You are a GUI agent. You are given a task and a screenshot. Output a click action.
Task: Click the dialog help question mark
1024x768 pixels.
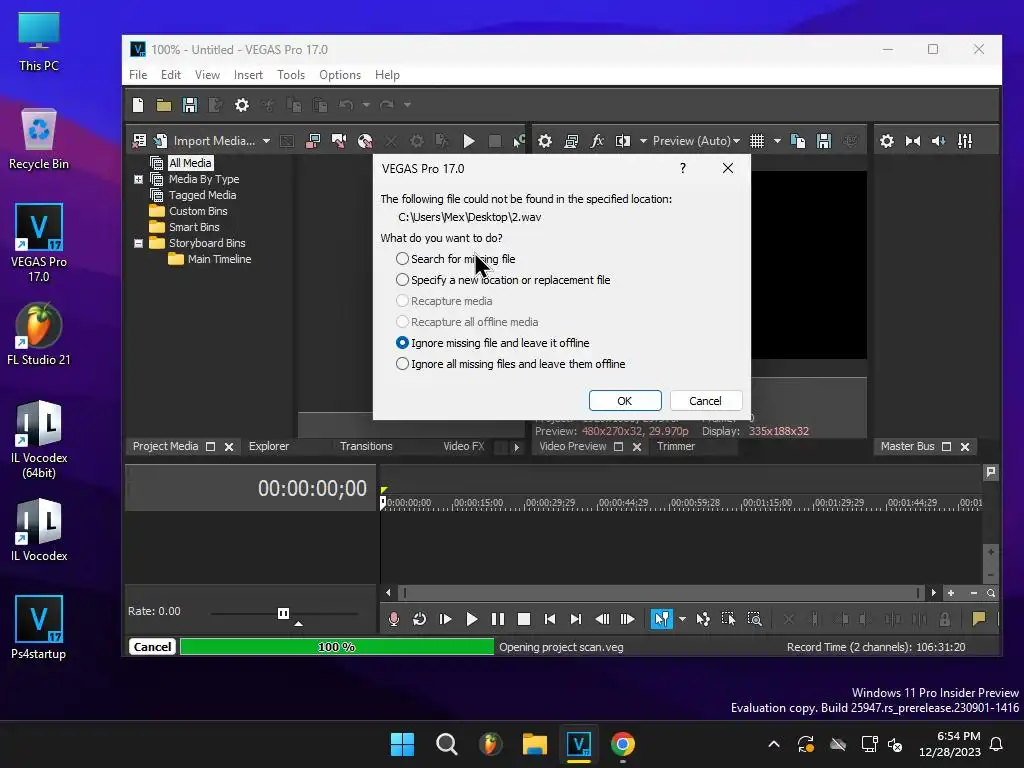click(x=682, y=168)
